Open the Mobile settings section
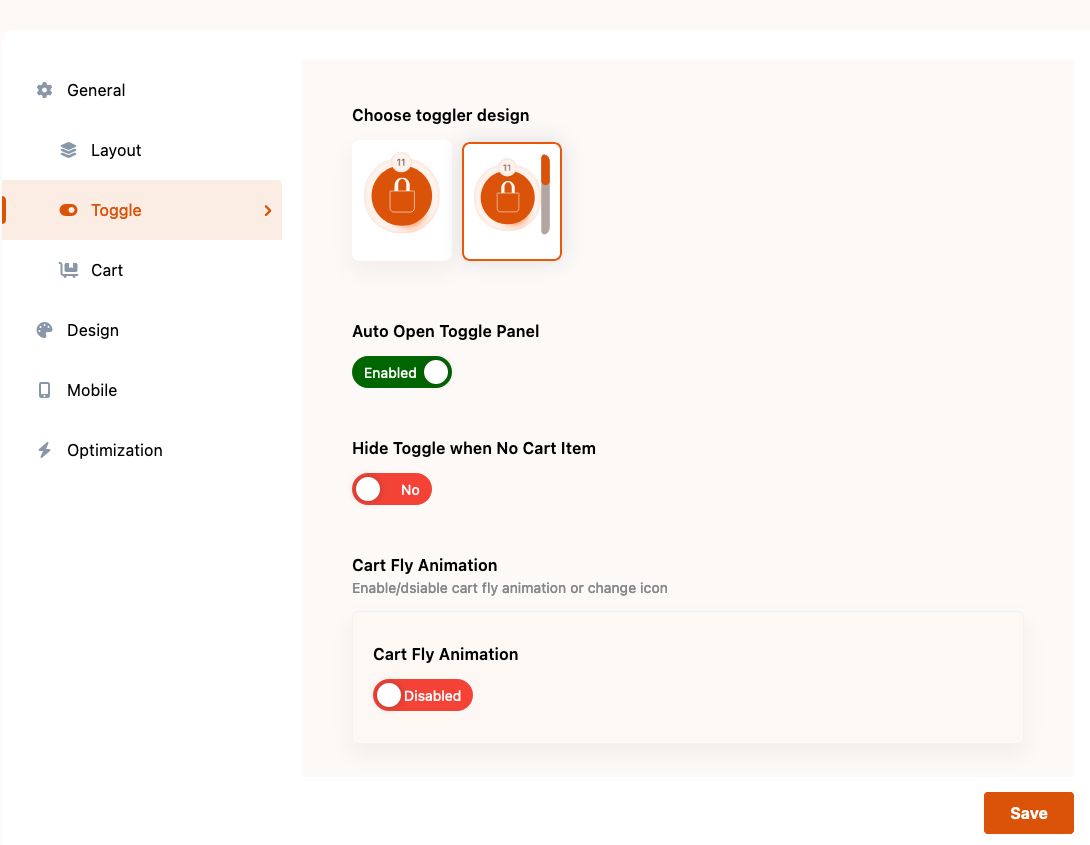The height and width of the screenshot is (845, 1090). (x=92, y=390)
